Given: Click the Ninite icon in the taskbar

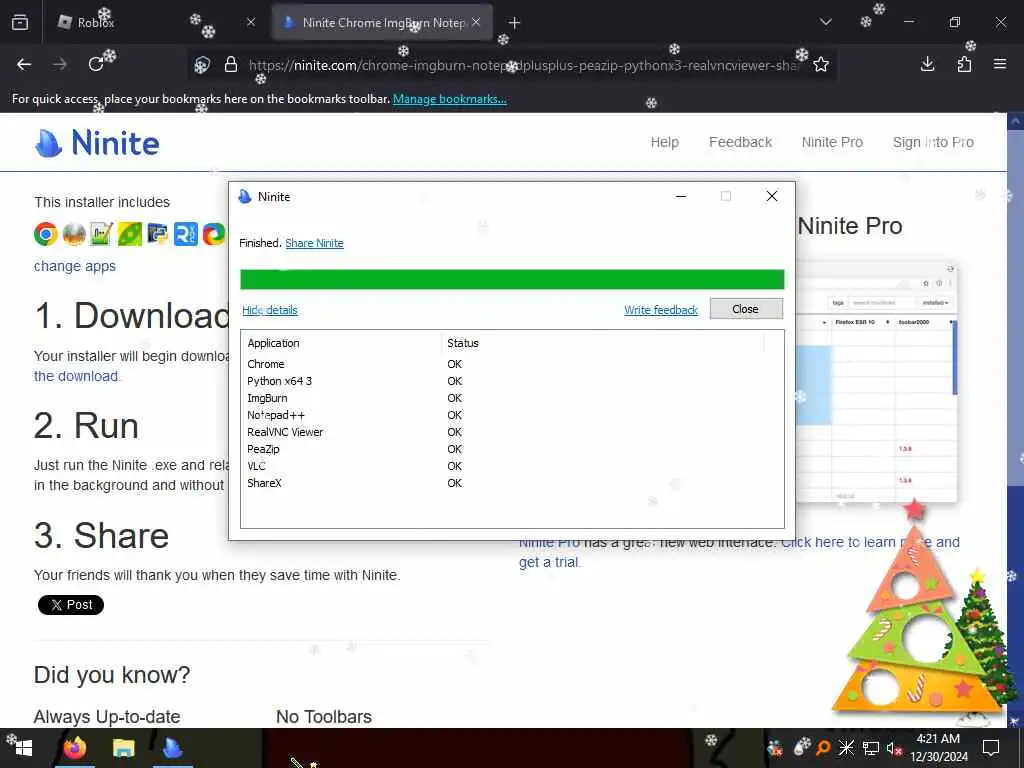Looking at the screenshot, I should pos(172,748).
